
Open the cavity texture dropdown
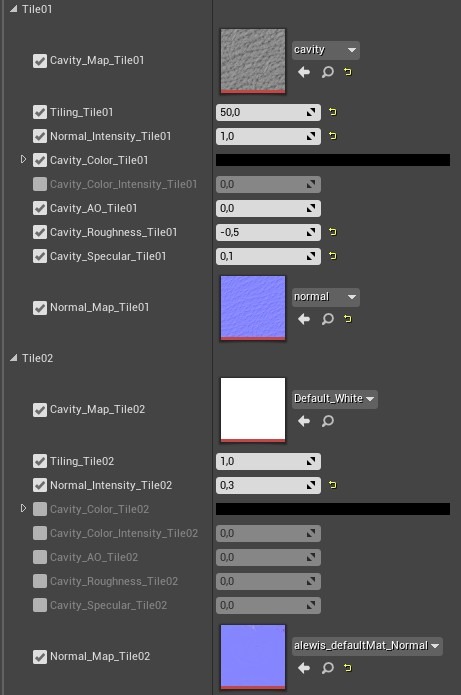click(x=325, y=50)
